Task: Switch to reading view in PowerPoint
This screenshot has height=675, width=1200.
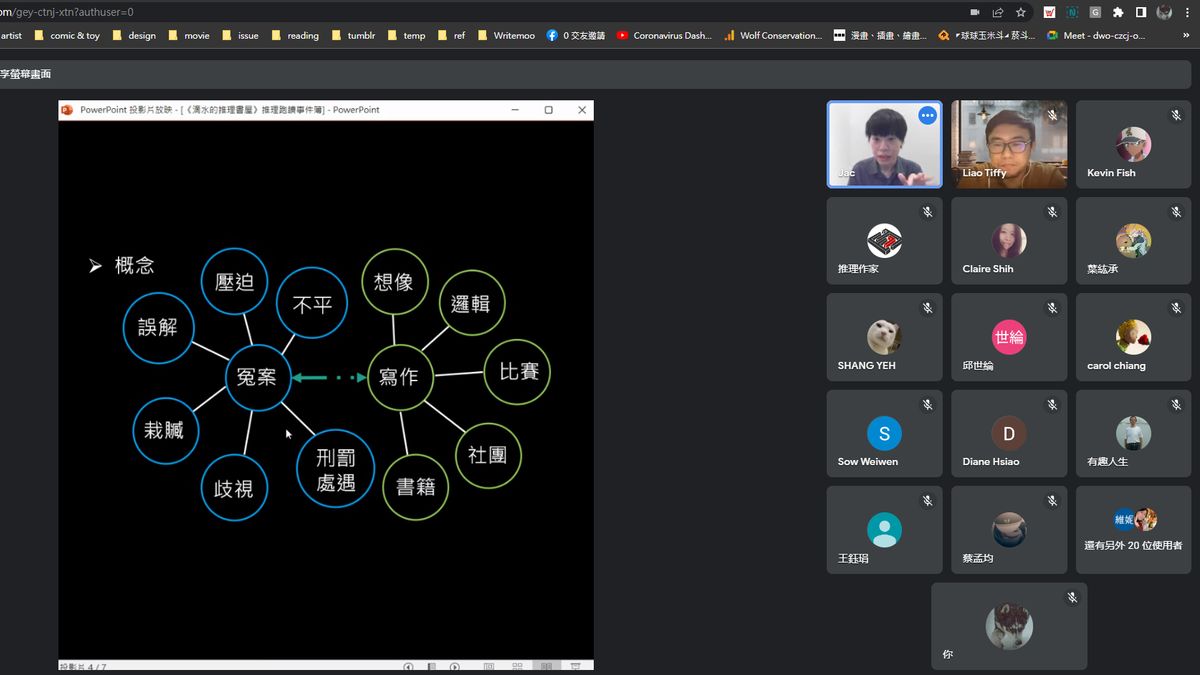Action: pyautogui.click(x=546, y=666)
